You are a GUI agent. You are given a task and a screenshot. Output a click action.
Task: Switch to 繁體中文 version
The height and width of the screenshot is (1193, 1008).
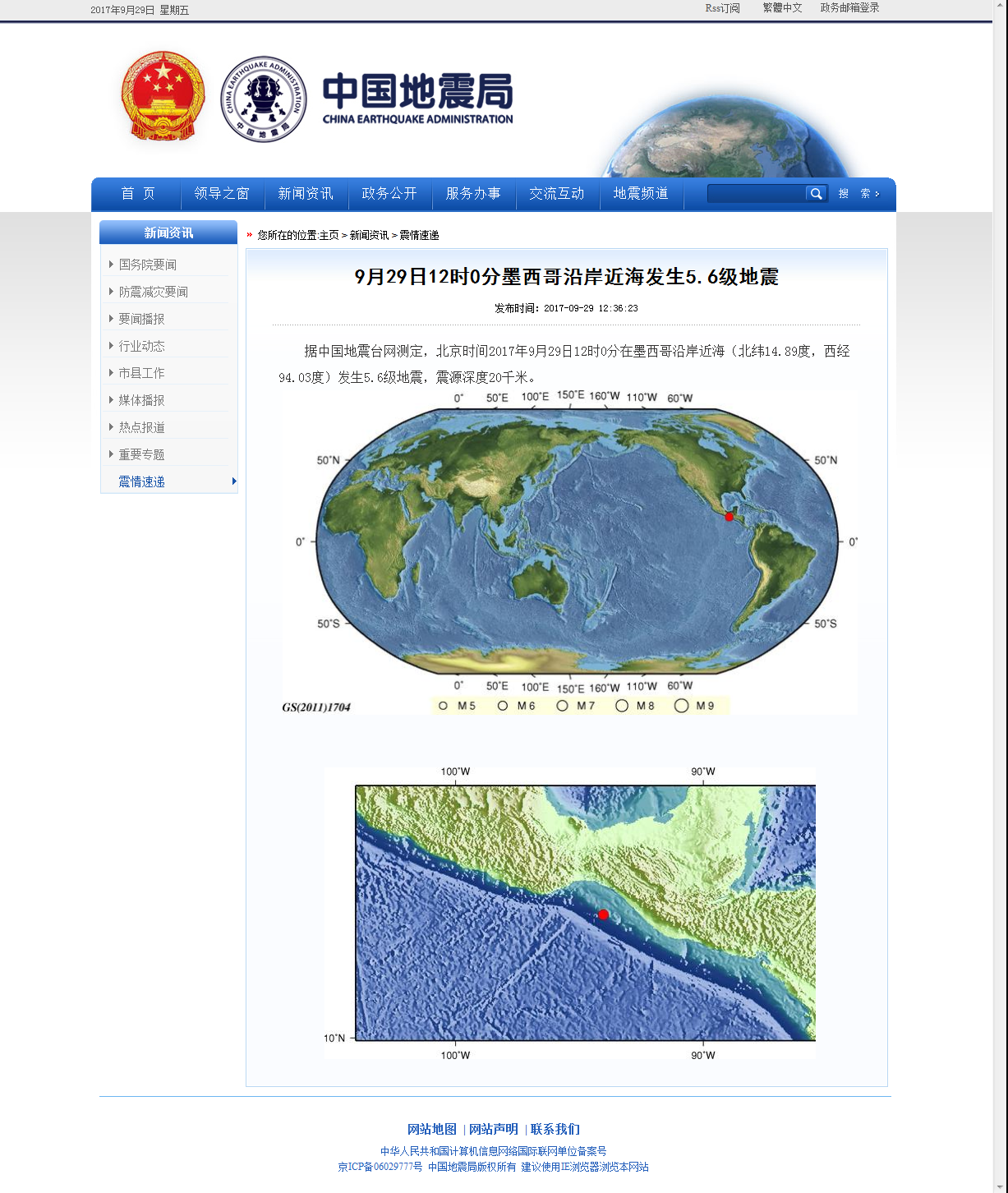point(782,8)
